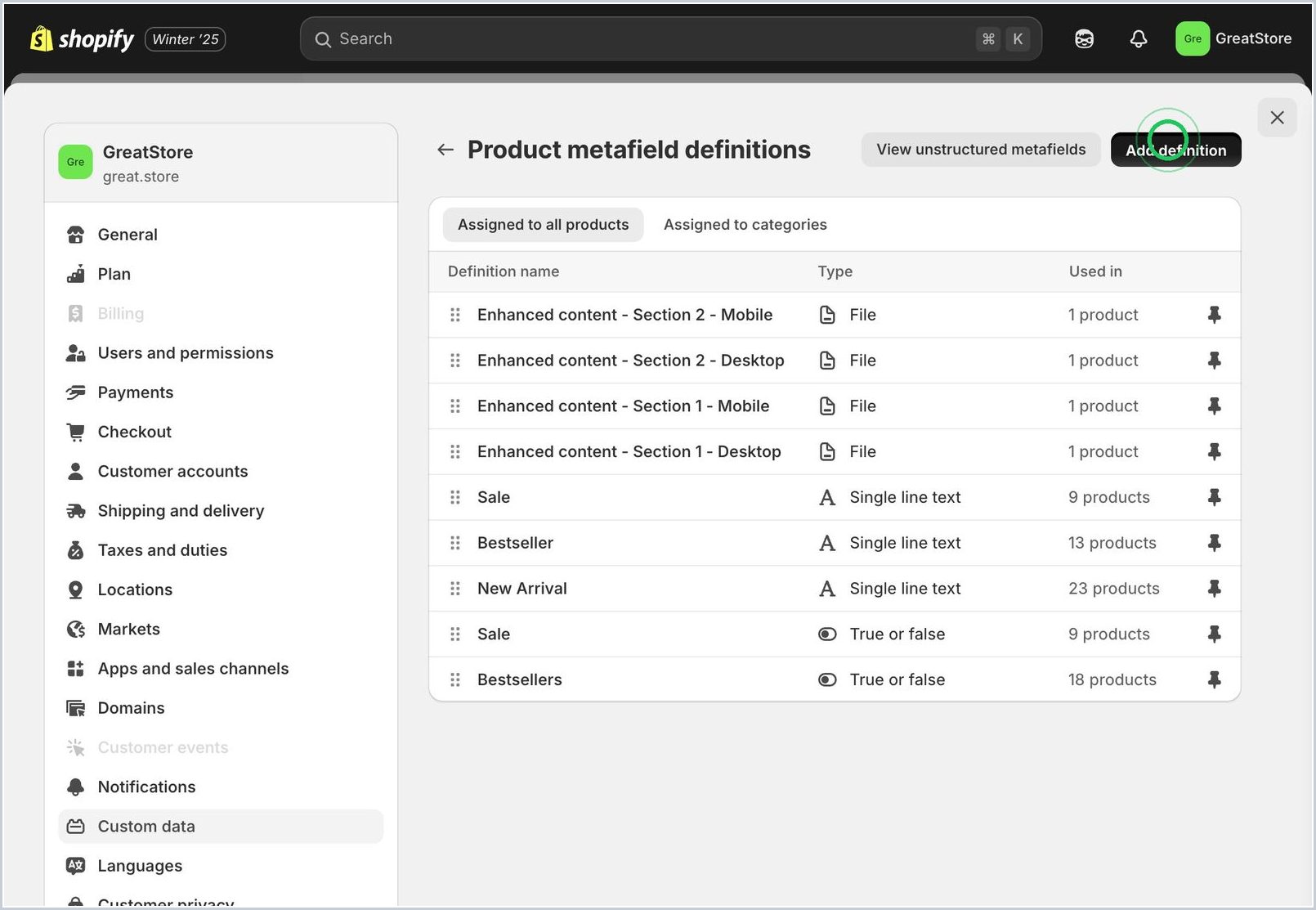Open Apps and sales channels
This screenshot has width=1316, height=910.
[221, 669]
